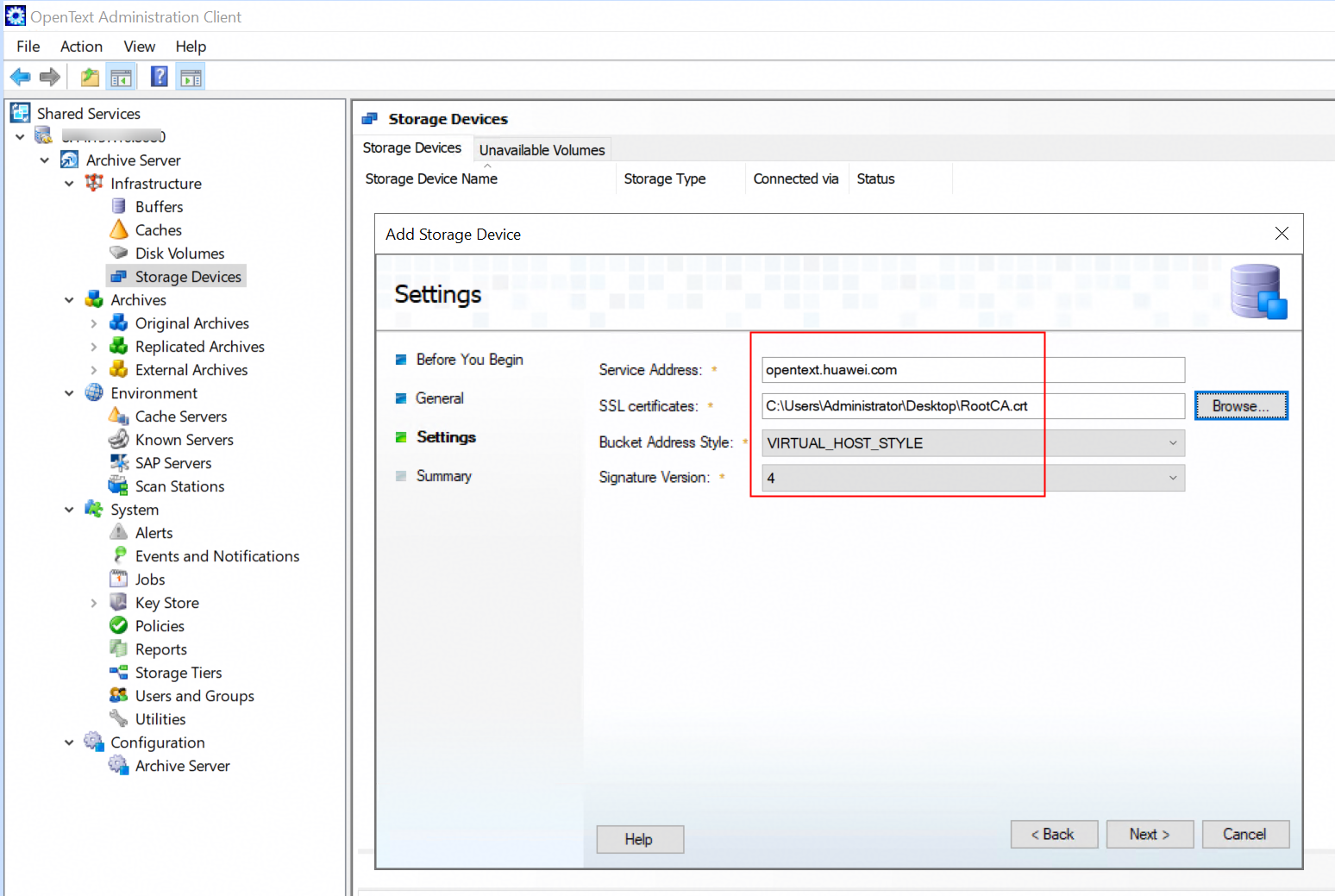The height and width of the screenshot is (896, 1335).
Task: Click the Shared Services root icon
Action: coord(20,113)
